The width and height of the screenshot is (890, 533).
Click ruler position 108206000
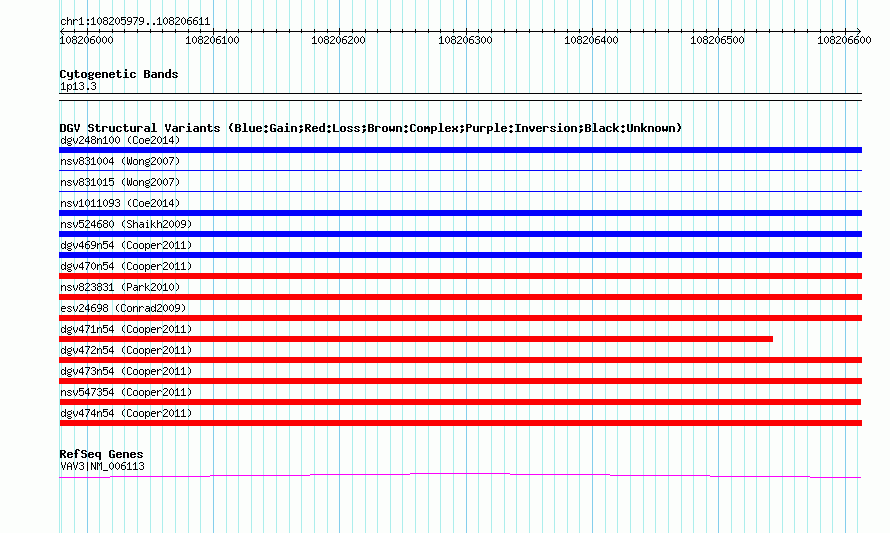click(x=86, y=40)
